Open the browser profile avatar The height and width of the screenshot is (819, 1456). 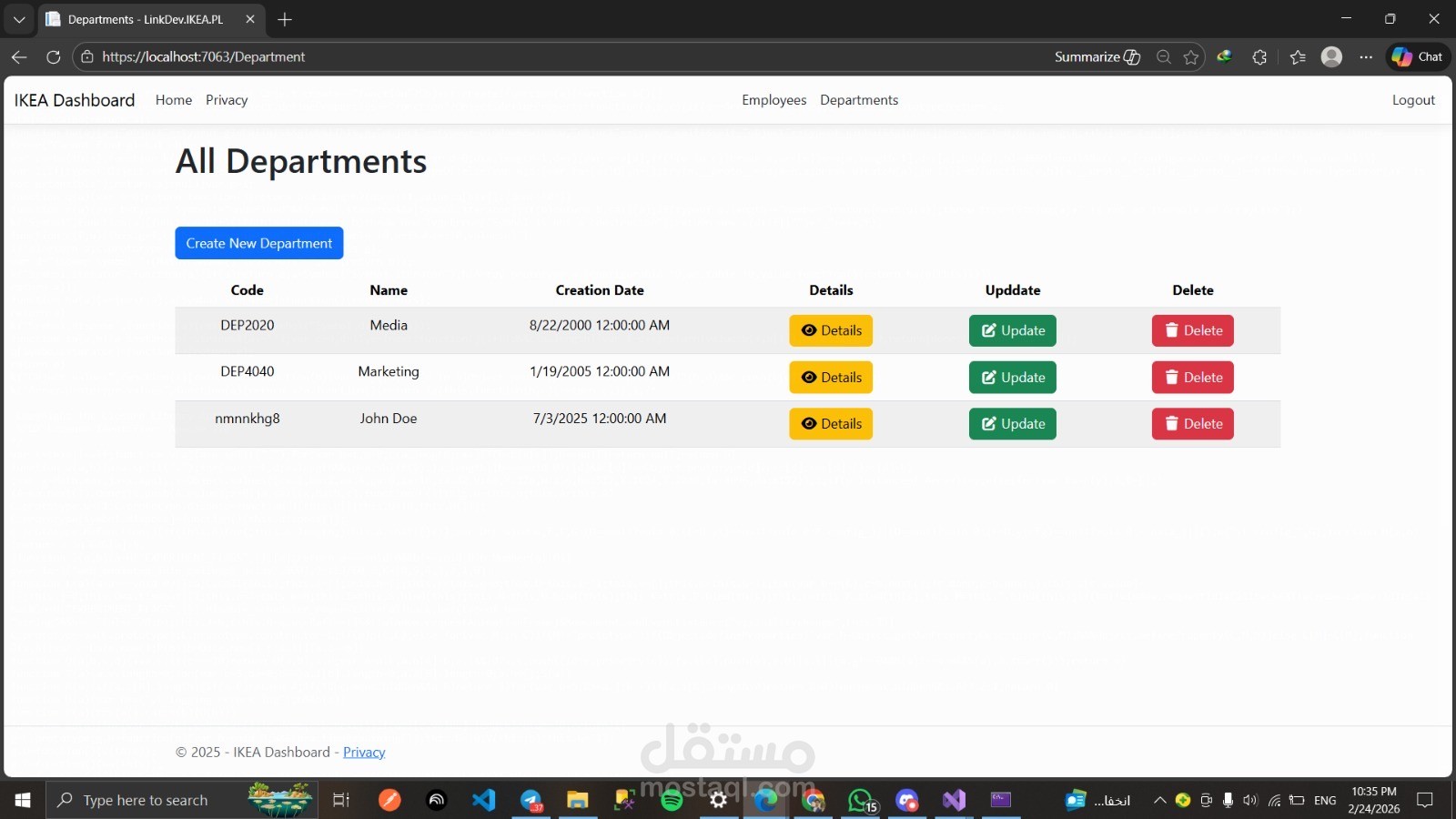tap(1331, 56)
